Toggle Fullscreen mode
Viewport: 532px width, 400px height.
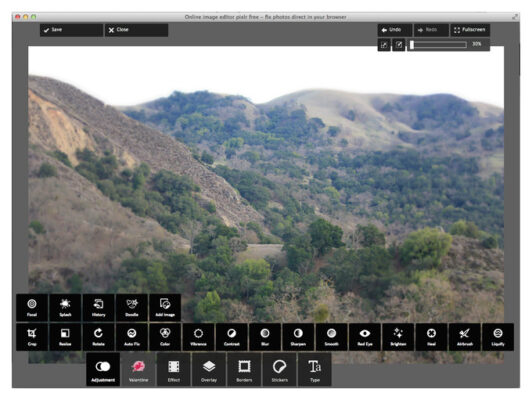pos(470,30)
